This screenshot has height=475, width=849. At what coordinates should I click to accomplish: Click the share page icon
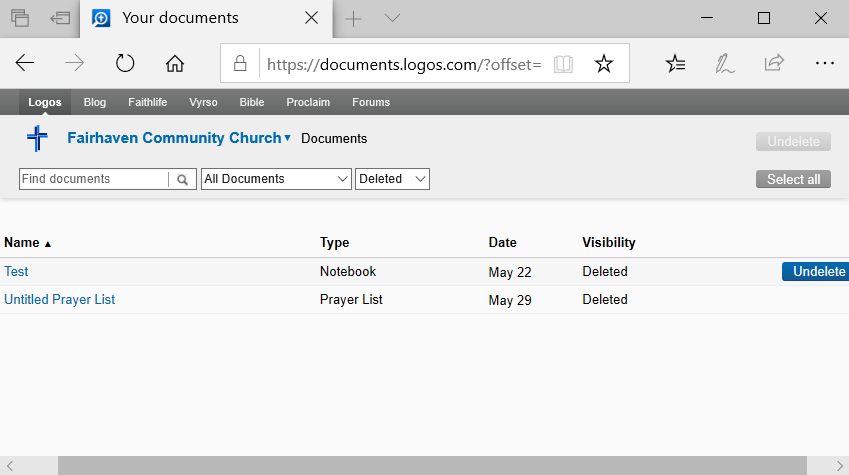pyautogui.click(x=774, y=63)
